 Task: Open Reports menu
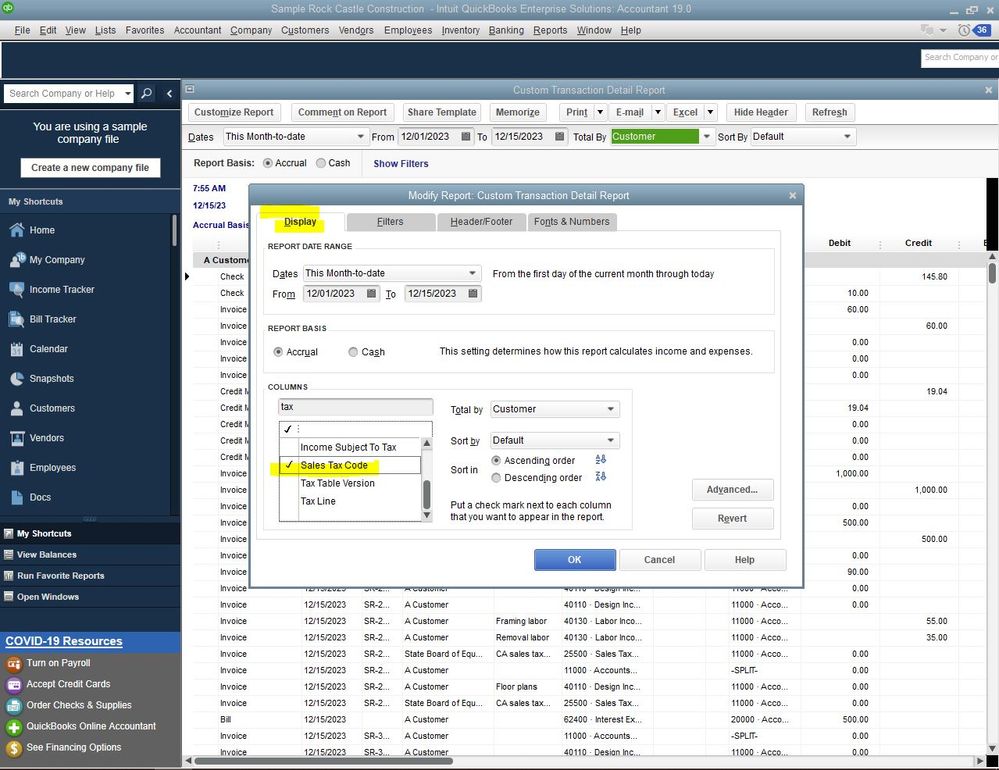click(x=550, y=30)
